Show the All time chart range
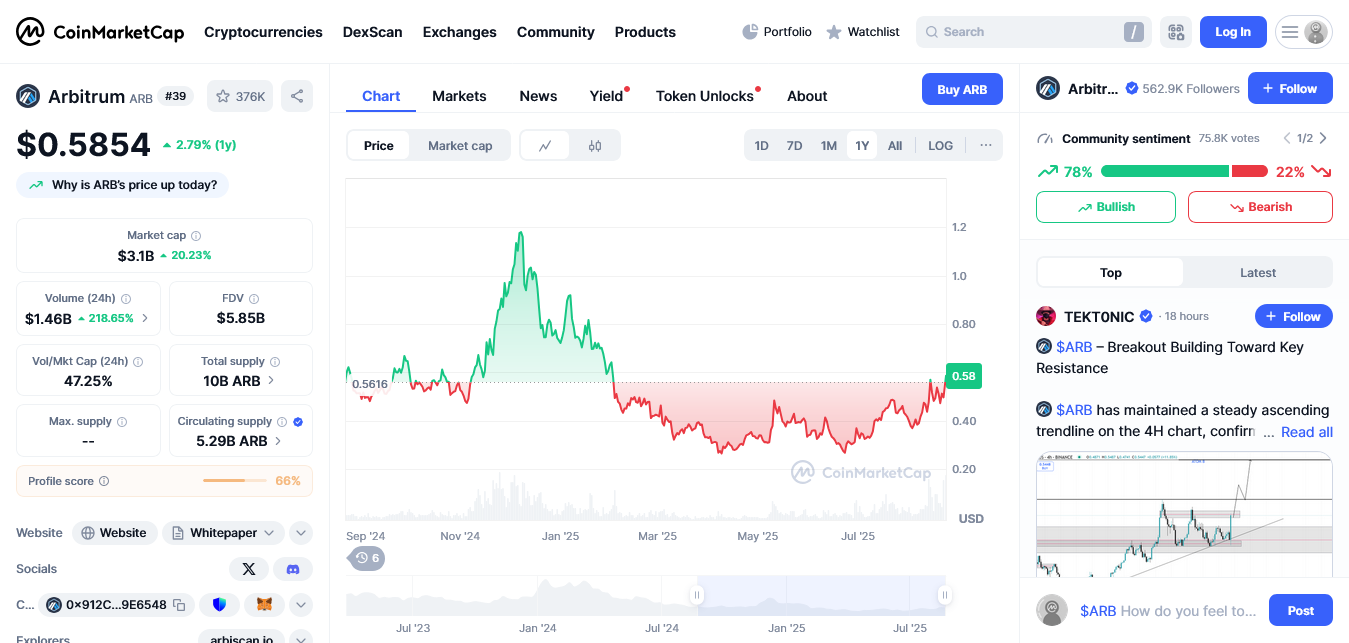This screenshot has width=1349, height=643. click(895, 146)
